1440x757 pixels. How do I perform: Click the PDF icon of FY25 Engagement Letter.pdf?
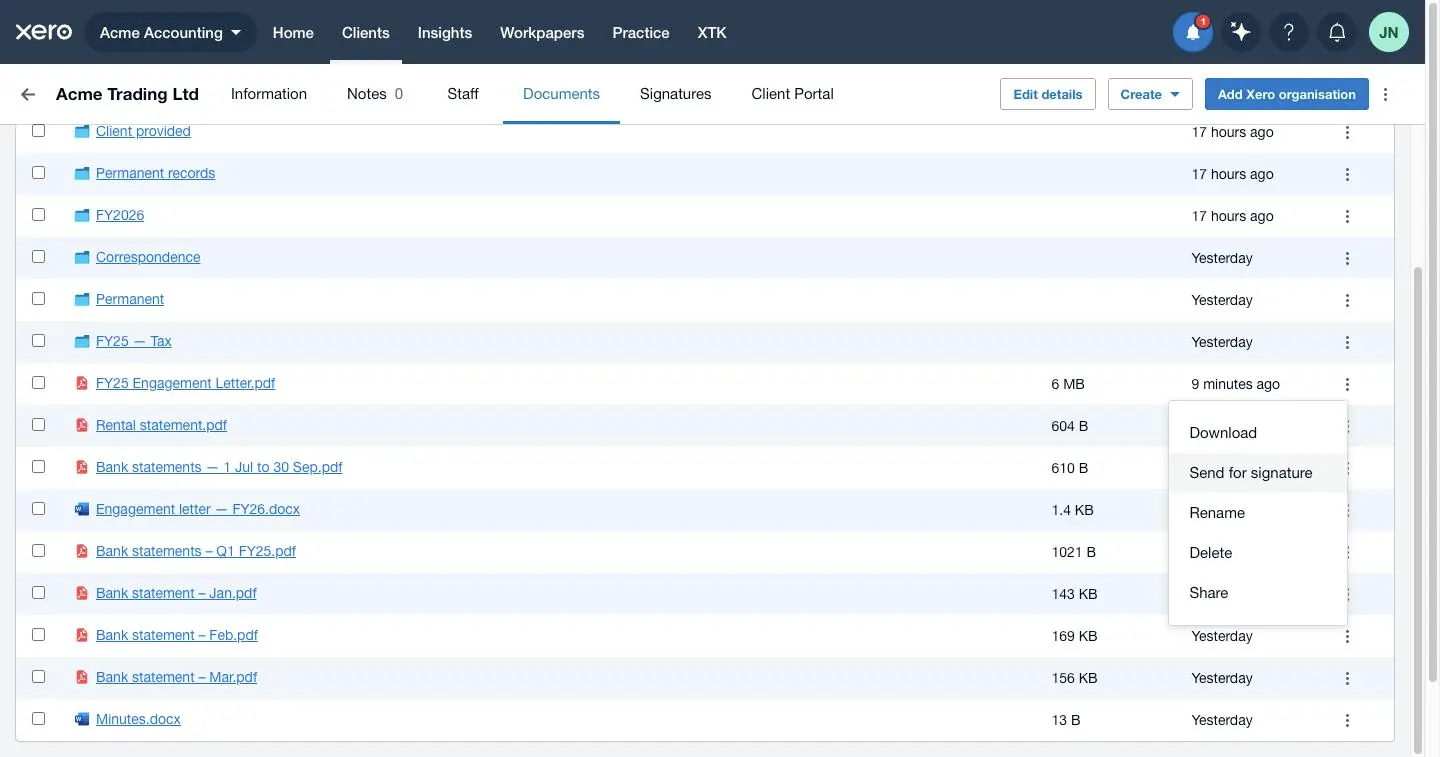click(x=82, y=383)
